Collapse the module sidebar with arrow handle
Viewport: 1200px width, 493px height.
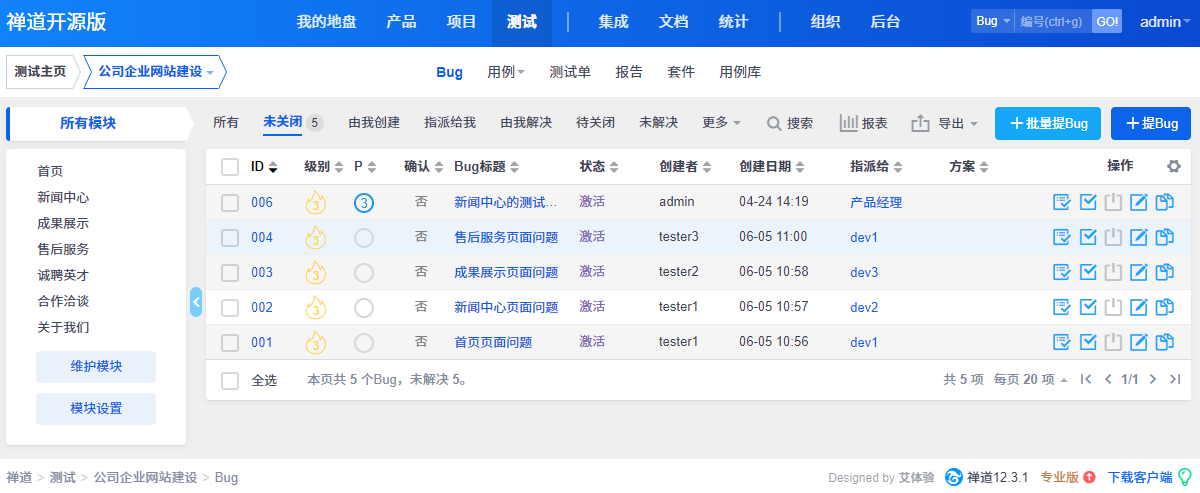click(196, 302)
